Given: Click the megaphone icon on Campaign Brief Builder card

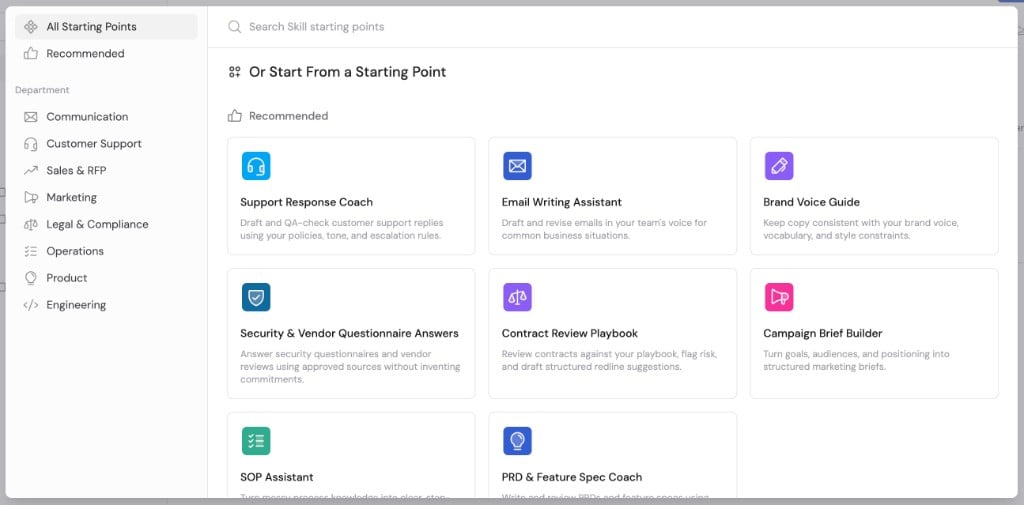Looking at the screenshot, I should (778, 297).
